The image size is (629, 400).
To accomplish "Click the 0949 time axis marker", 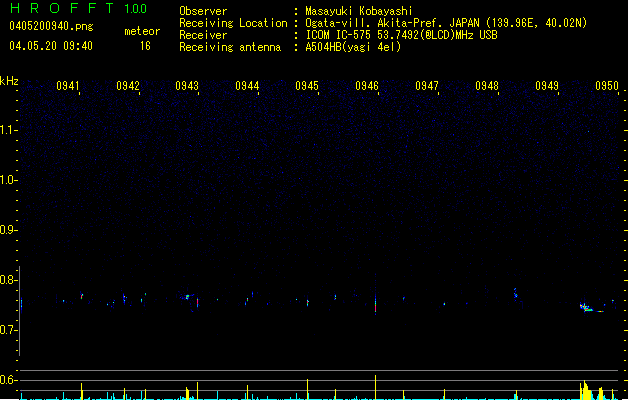I will pyautogui.click(x=547, y=86).
